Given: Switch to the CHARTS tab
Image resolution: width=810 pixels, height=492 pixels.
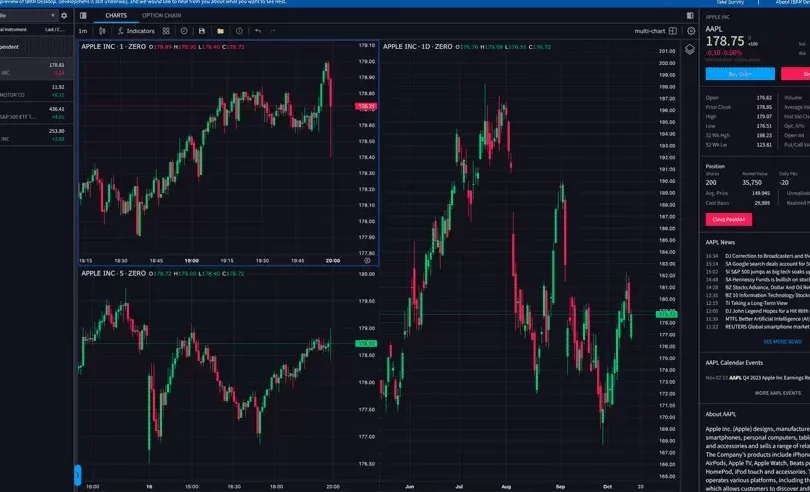Looking at the screenshot, I should coord(116,16).
